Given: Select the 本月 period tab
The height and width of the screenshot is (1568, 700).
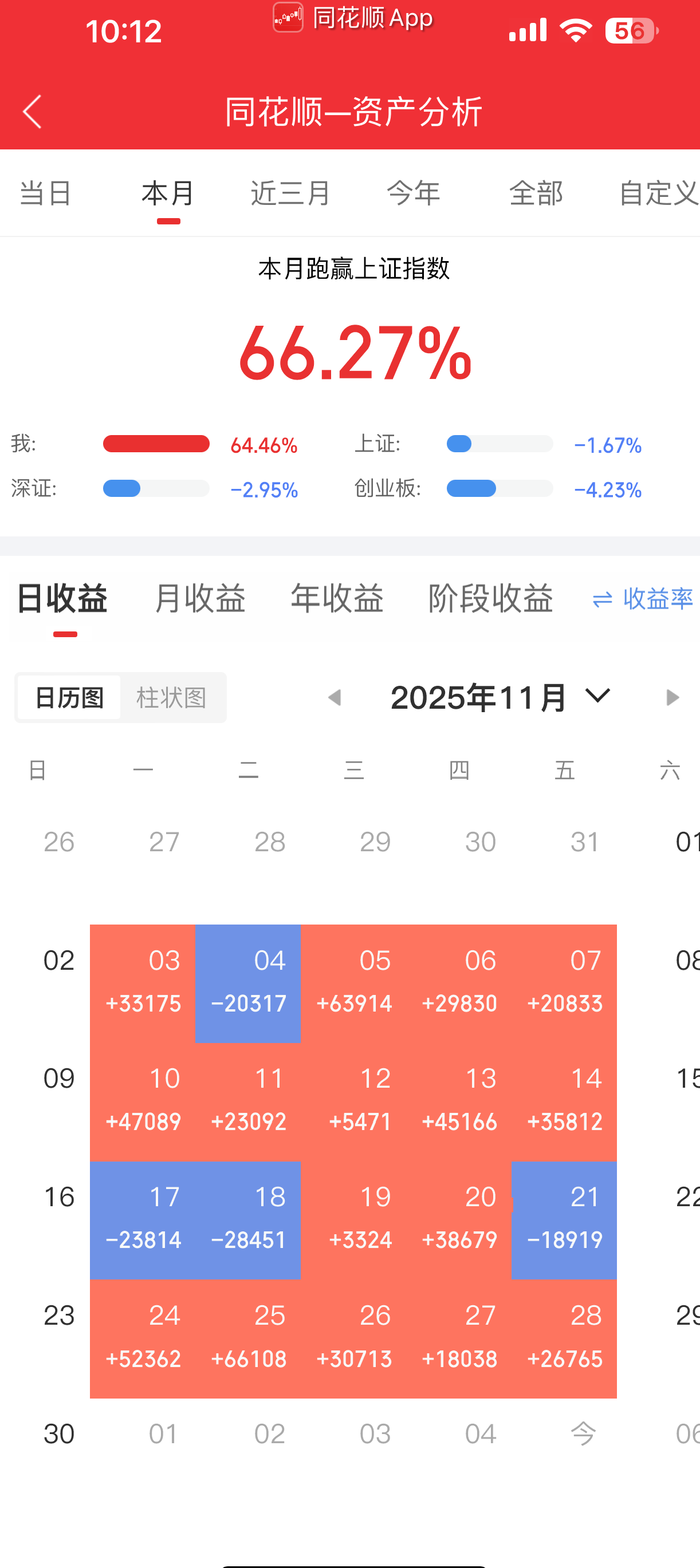Looking at the screenshot, I should pos(168,193).
